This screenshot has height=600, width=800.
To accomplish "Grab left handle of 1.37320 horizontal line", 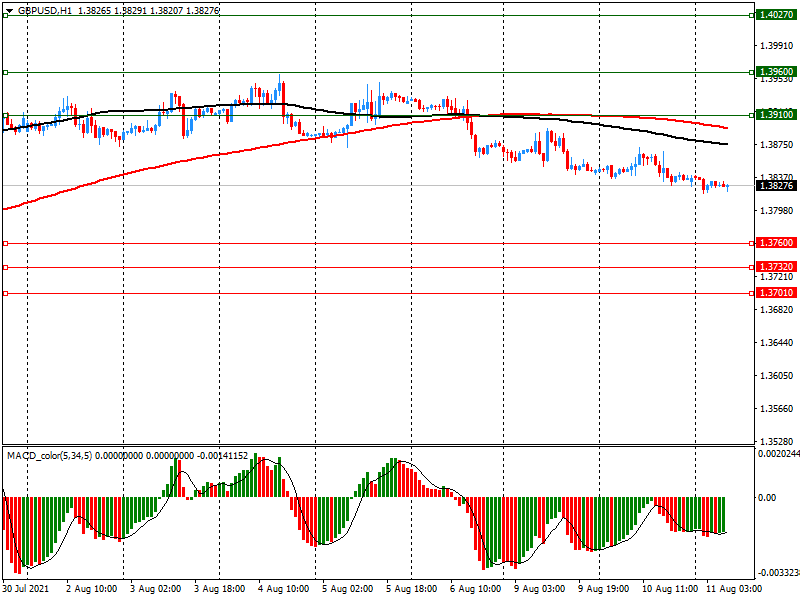I will pyautogui.click(x=6, y=267).
